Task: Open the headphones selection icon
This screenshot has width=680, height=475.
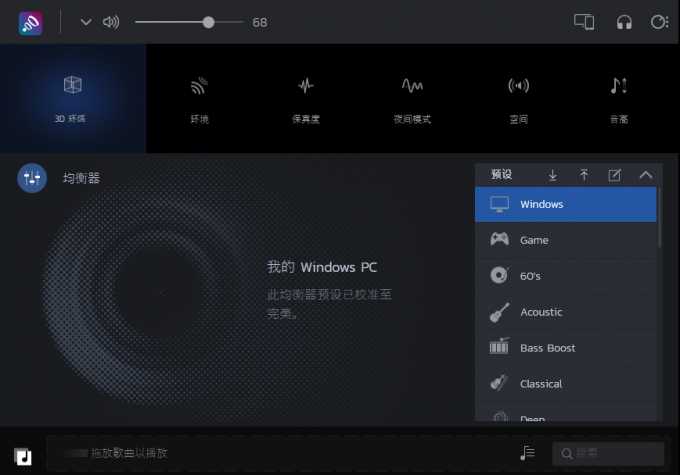Action: pos(624,22)
